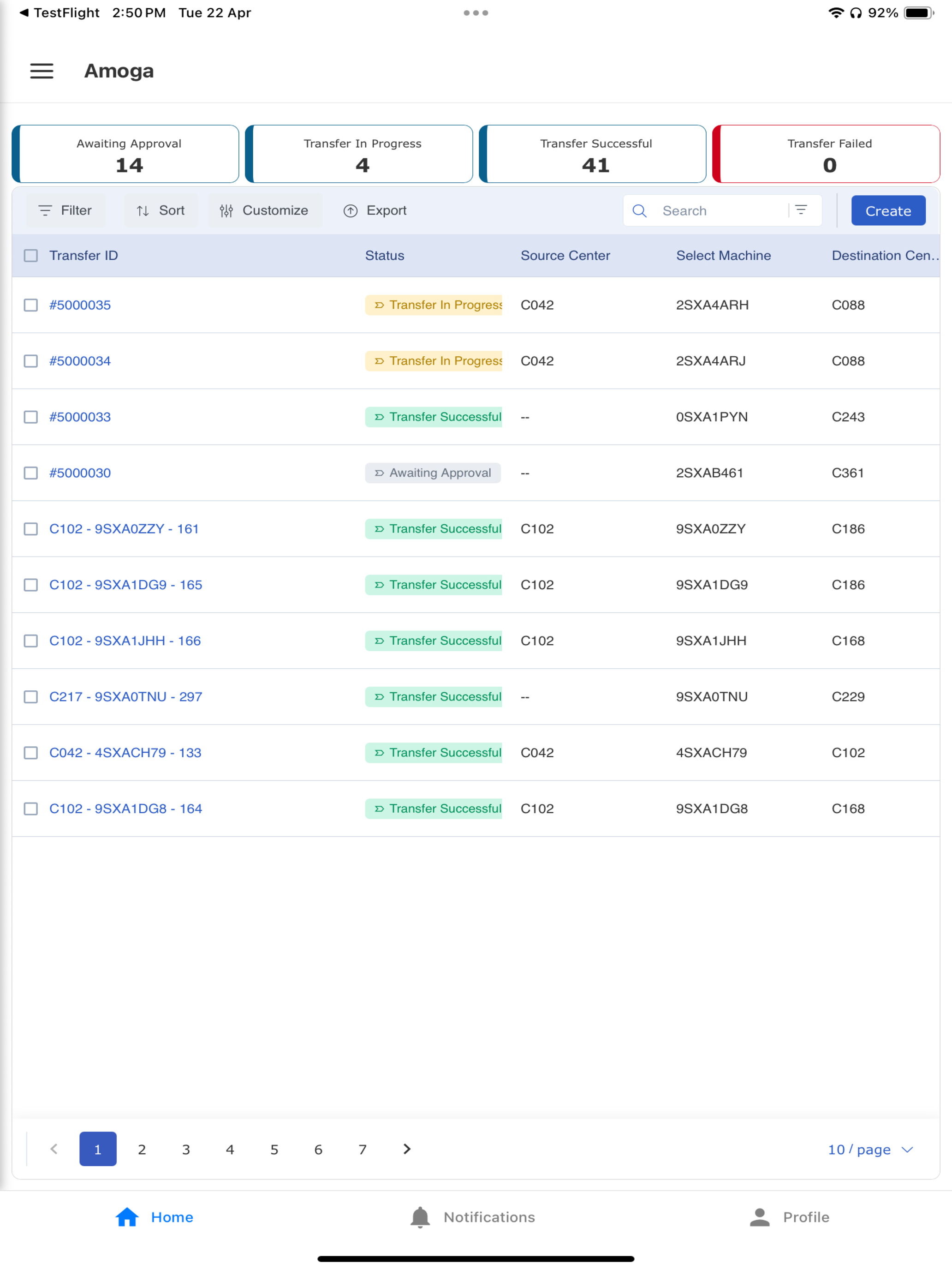Open the 10 / page dropdown
This screenshot has height=1270, width=952.
click(x=870, y=1150)
